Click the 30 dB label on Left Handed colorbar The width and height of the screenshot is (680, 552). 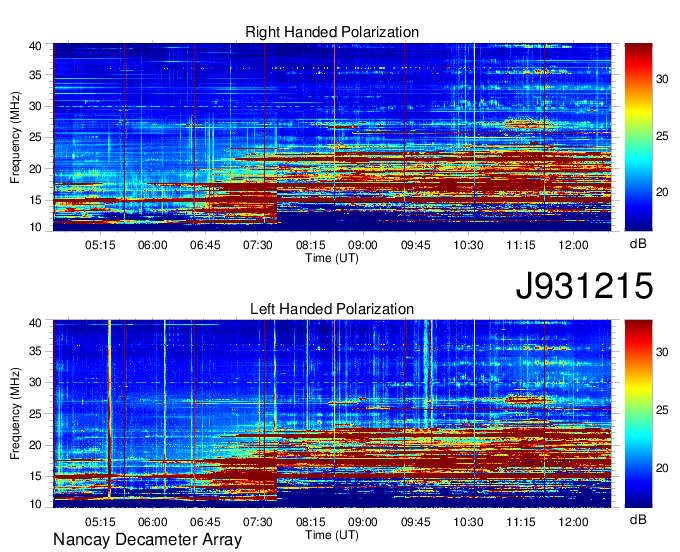662,352
